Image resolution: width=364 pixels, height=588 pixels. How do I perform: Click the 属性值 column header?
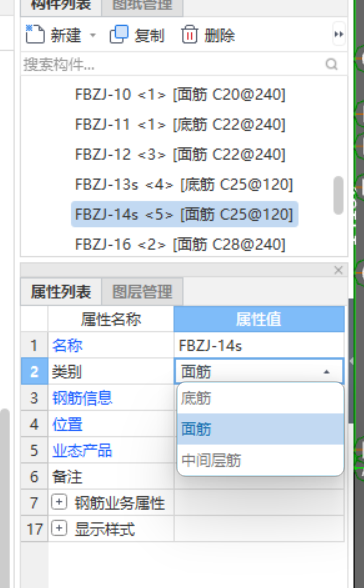pyautogui.click(x=259, y=320)
